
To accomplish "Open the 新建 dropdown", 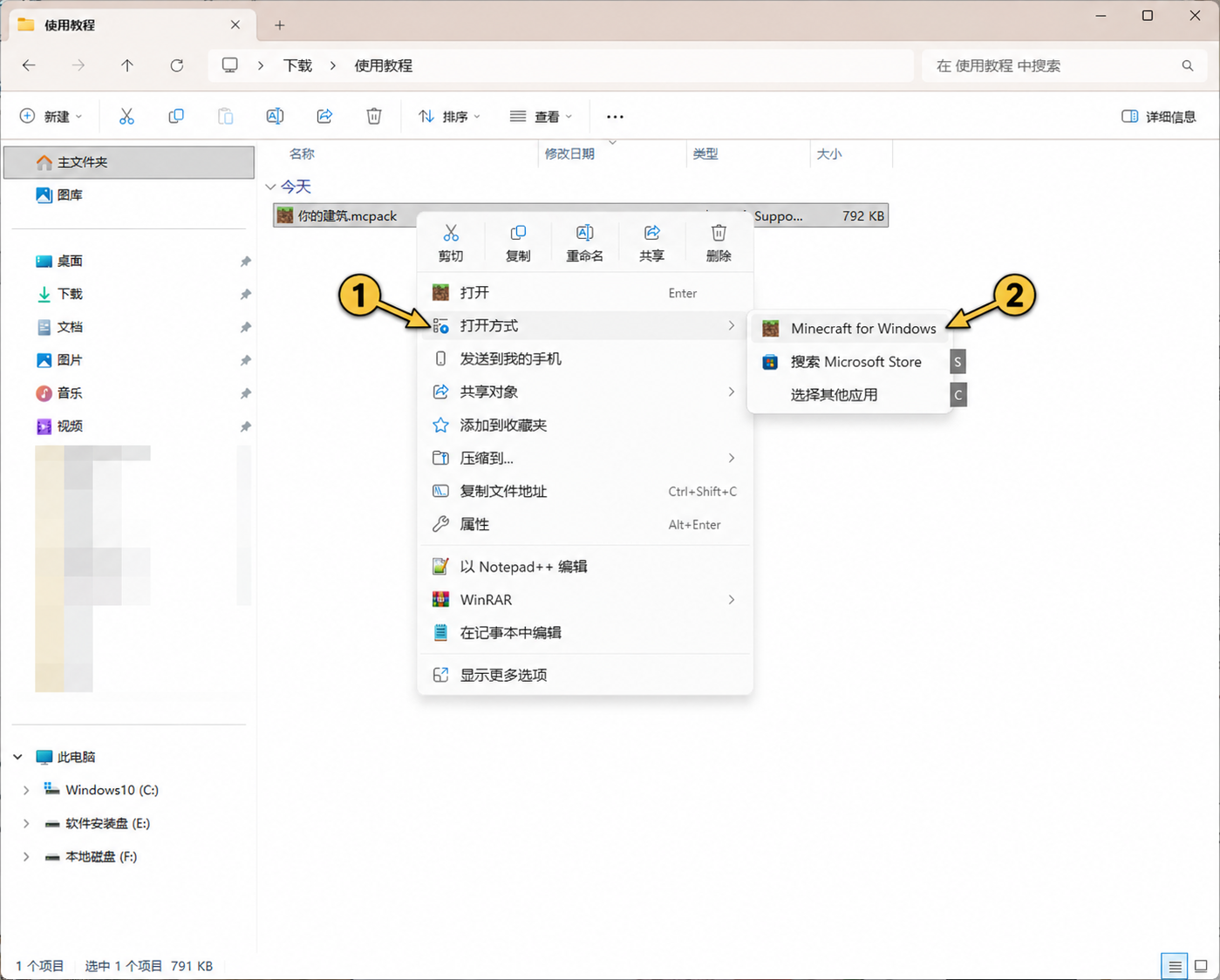I will click(51, 116).
